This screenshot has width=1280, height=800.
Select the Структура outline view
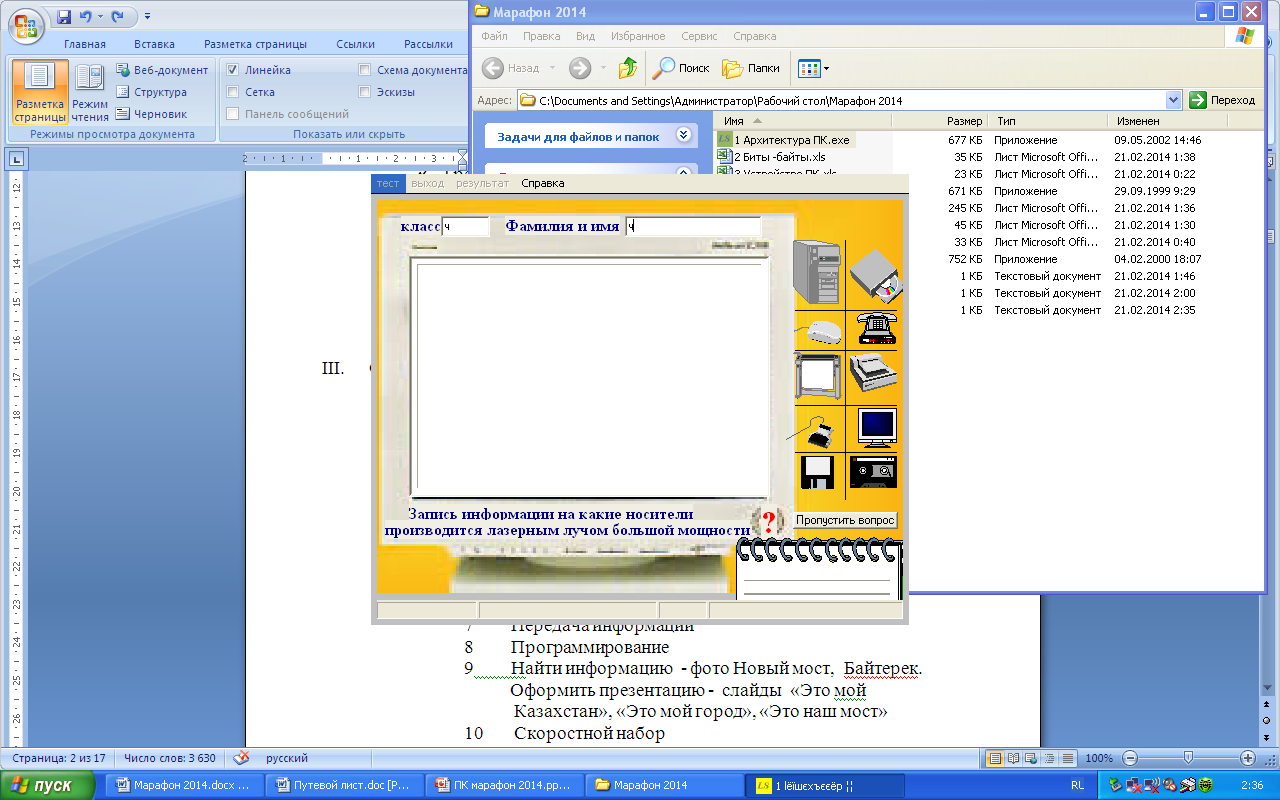[152, 92]
